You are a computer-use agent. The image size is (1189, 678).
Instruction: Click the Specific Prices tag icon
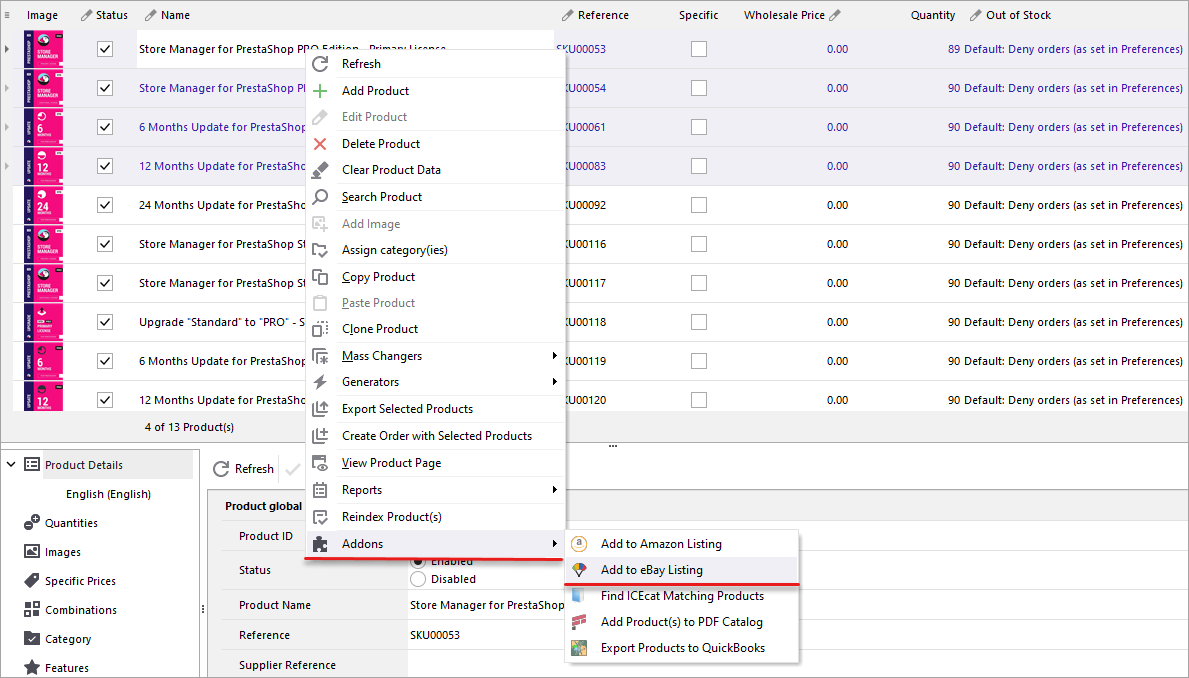click(x=32, y=580)
